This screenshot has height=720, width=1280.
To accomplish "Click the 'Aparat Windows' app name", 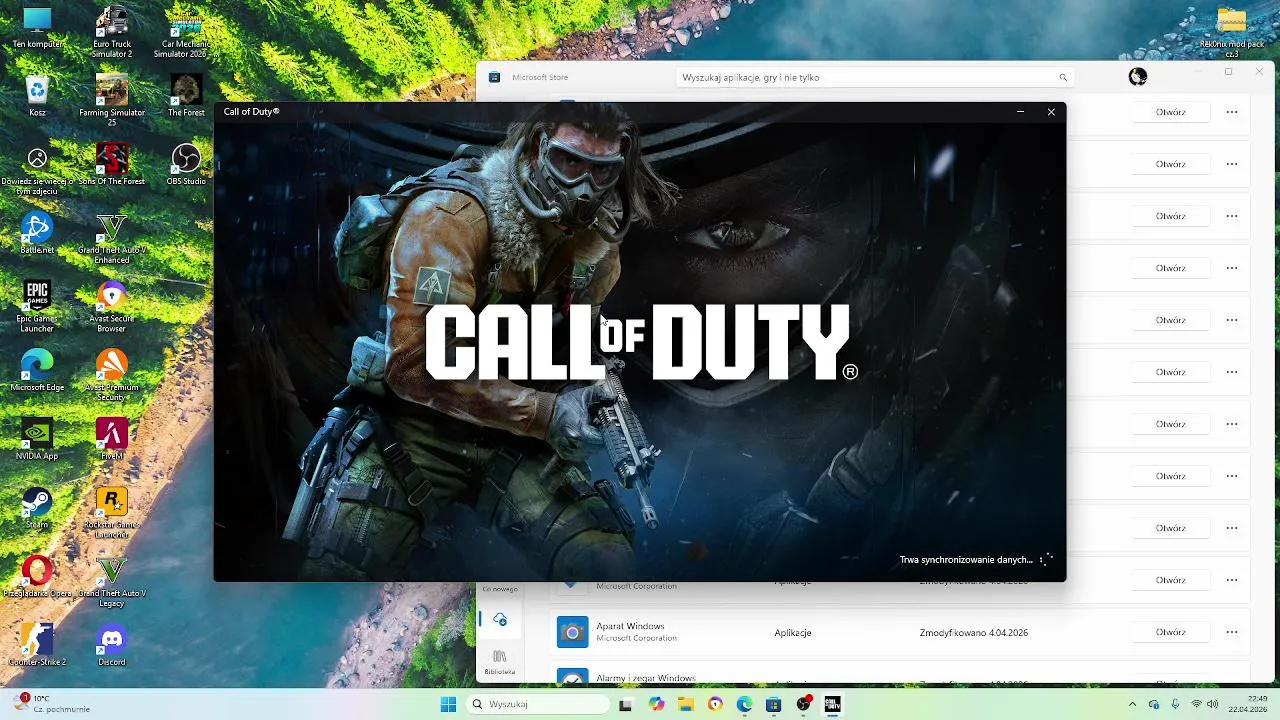I will [630, 626].
